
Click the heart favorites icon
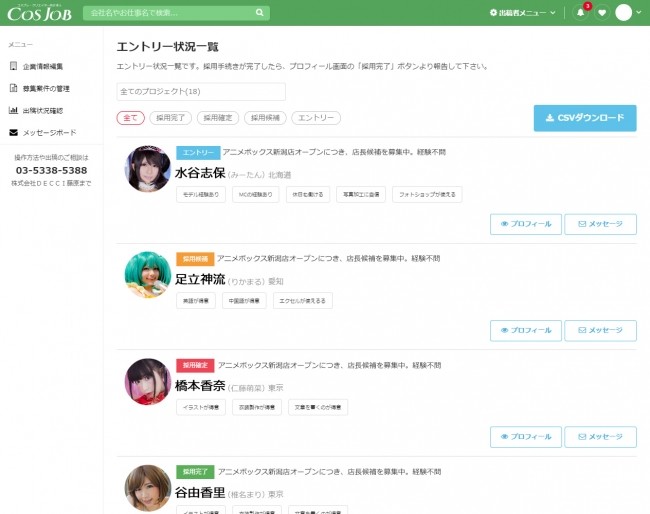click(602, 13)
